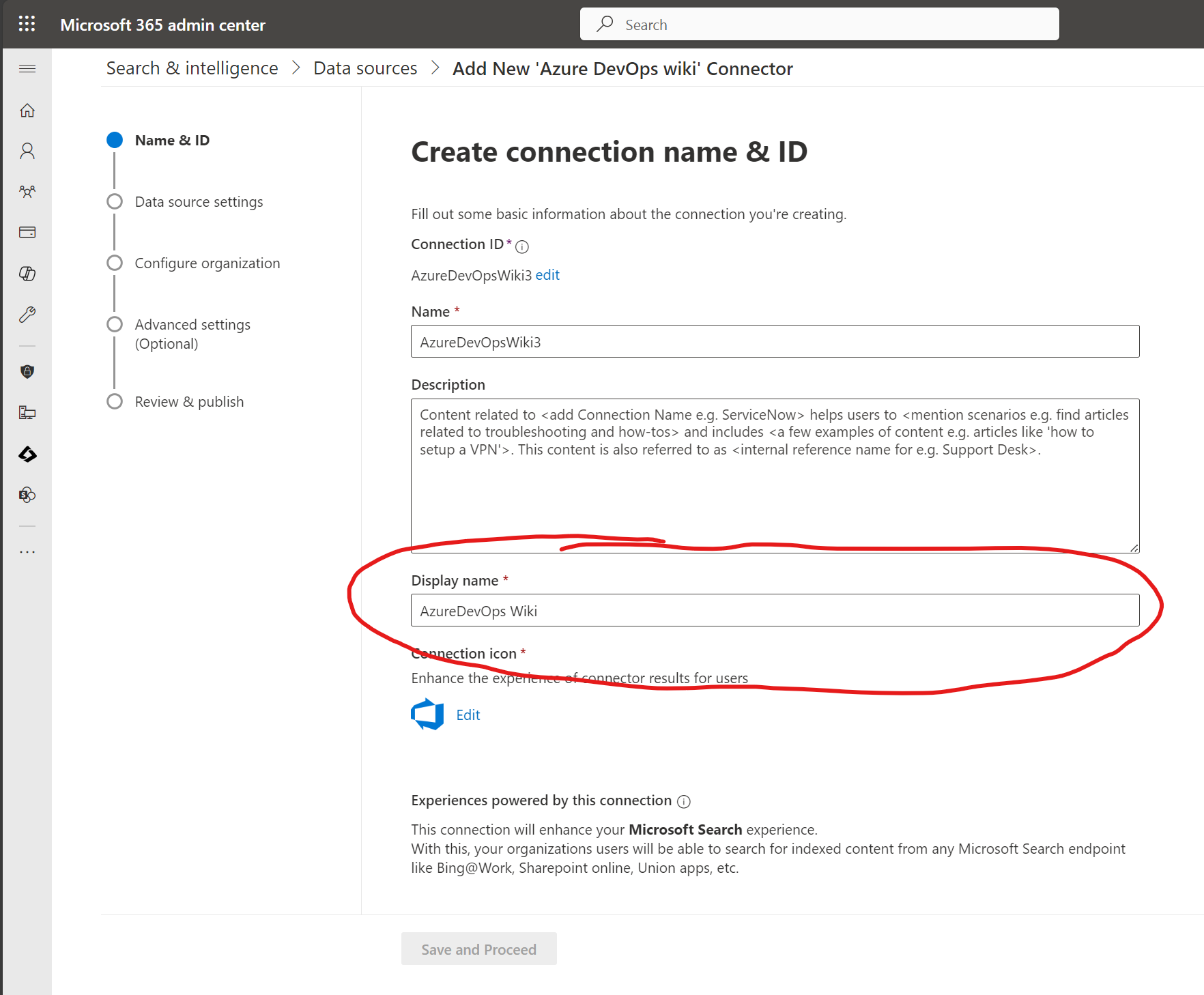1204x995 pixels.
Task: Open the black diamond admin center icon
Action: coord(27,454)
